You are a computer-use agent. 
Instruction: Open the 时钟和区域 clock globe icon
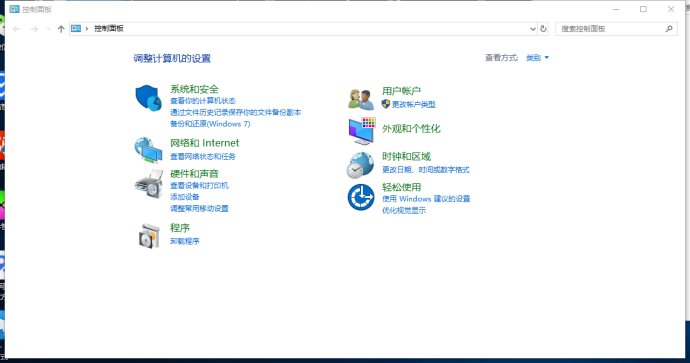(x=360, y=165)
